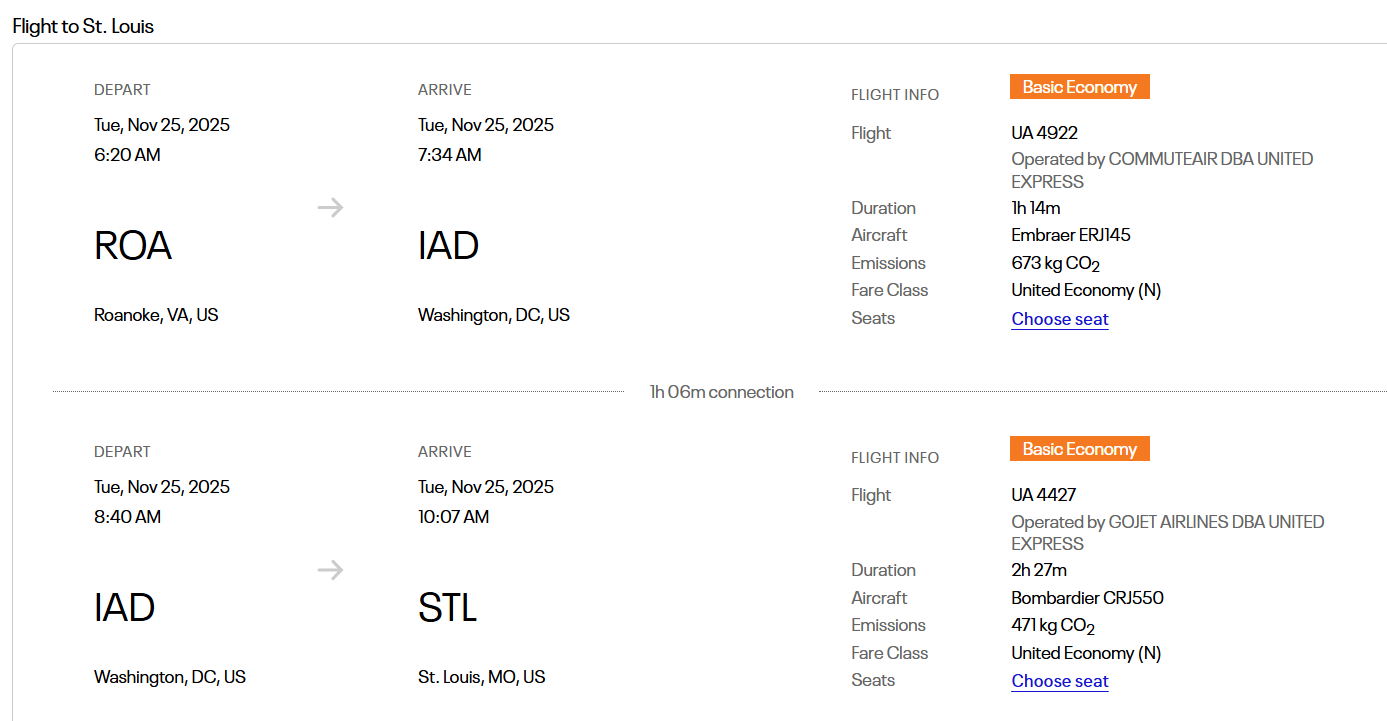Click 673 kg CO2 emissions value
The height and width of the screenshot is (721, 1387).
point(1055,264)
